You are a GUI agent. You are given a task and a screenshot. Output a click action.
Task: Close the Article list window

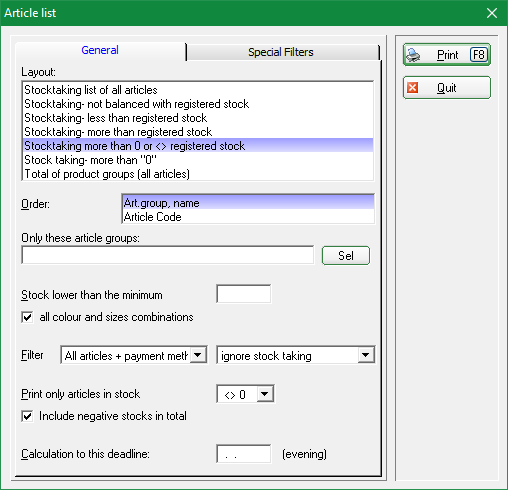click(x=492, y=13)
